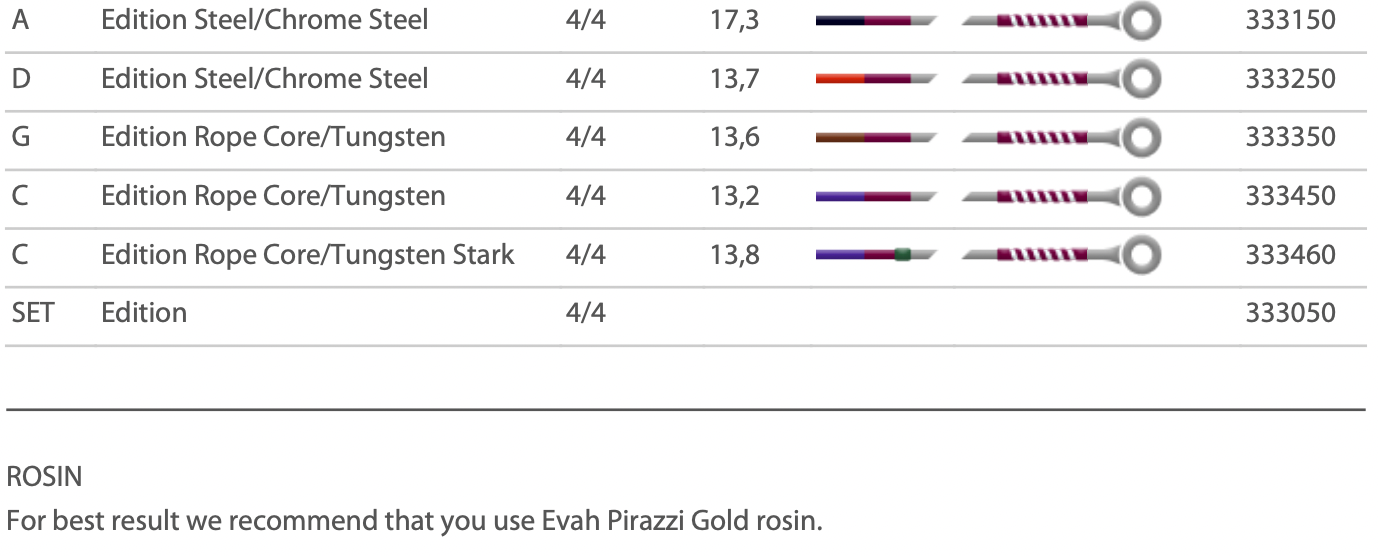Screen dimensions: 1378x556
Task: Click the red-and-magenta string color image in the D row
Action: point(875,78)
